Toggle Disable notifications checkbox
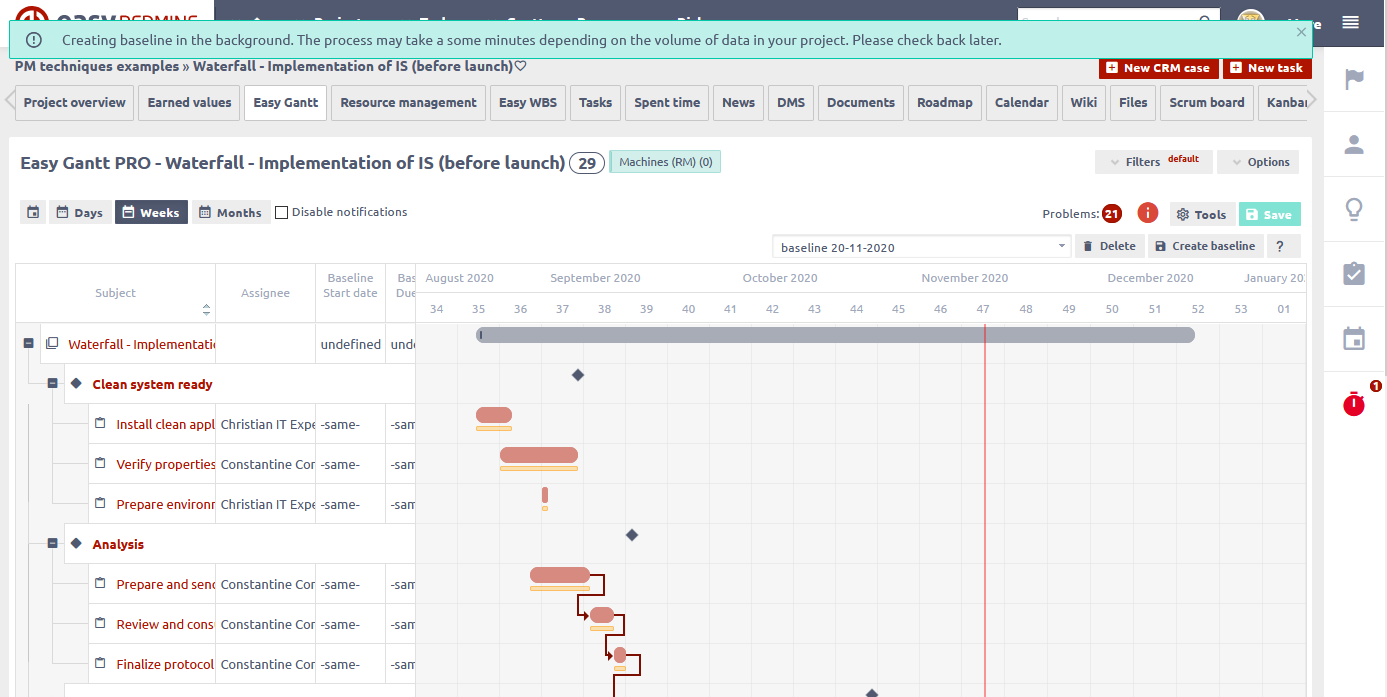 pos(282,212)
